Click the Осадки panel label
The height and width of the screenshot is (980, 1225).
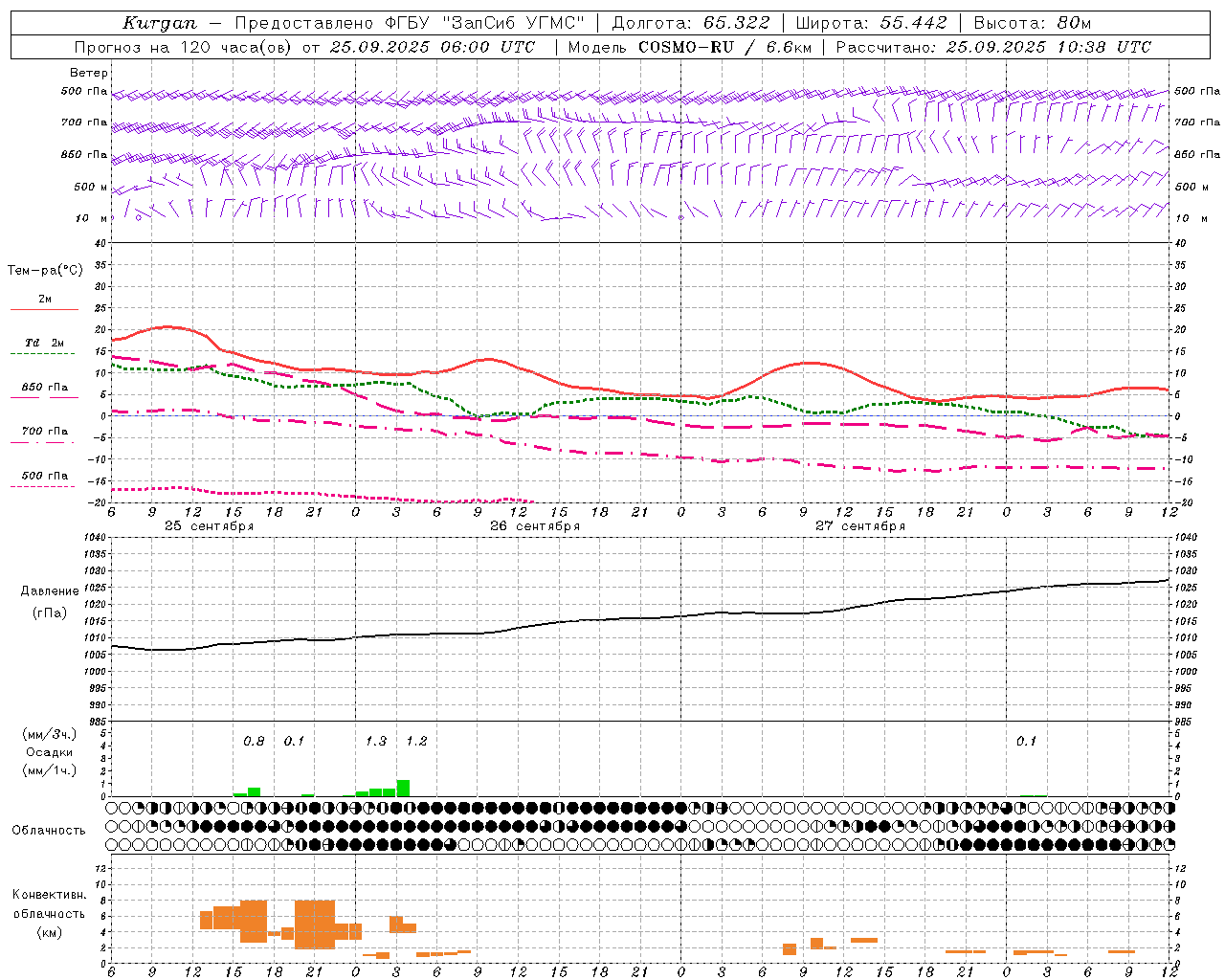pos(49,752)
